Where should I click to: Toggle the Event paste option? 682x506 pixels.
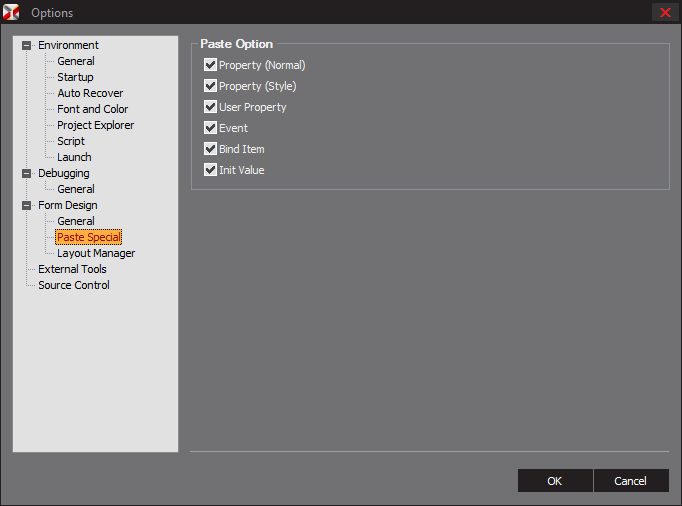coord(211,127)
